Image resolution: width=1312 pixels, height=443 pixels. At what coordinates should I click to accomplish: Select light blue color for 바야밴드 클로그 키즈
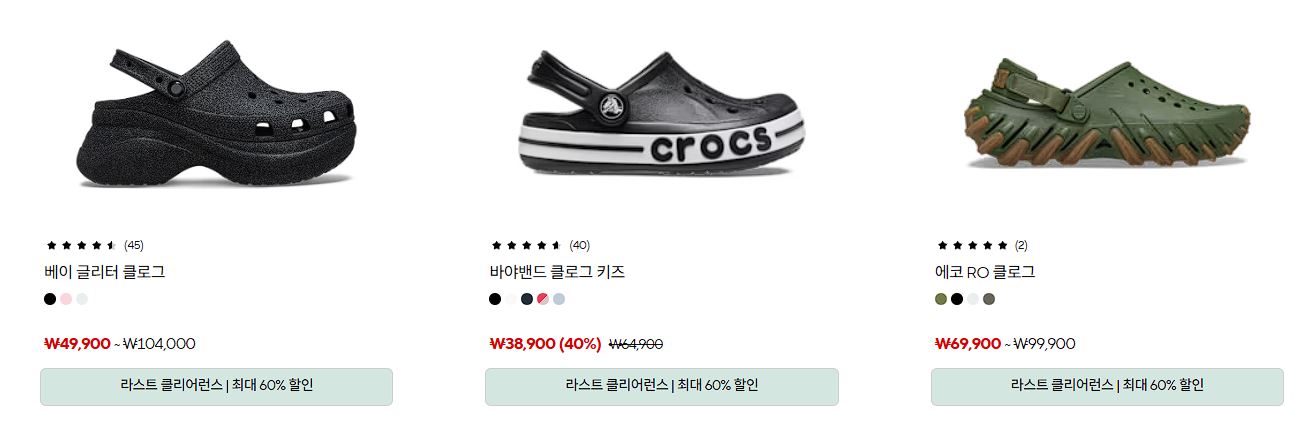click(559, 299)
